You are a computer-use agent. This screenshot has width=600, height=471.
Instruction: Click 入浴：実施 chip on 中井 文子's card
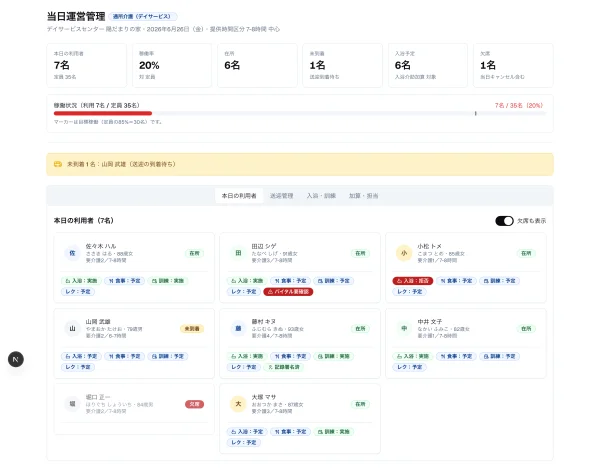point(412,356)
